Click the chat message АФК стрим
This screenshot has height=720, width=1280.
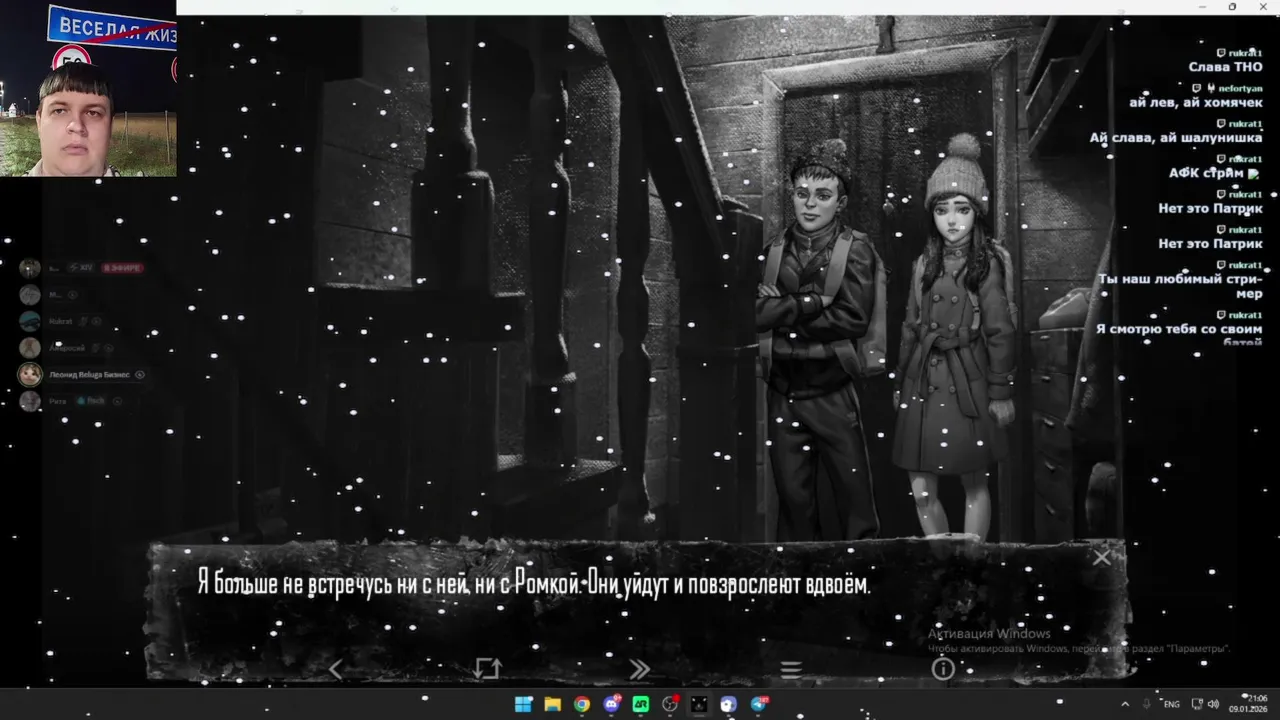click(1214, 173)
